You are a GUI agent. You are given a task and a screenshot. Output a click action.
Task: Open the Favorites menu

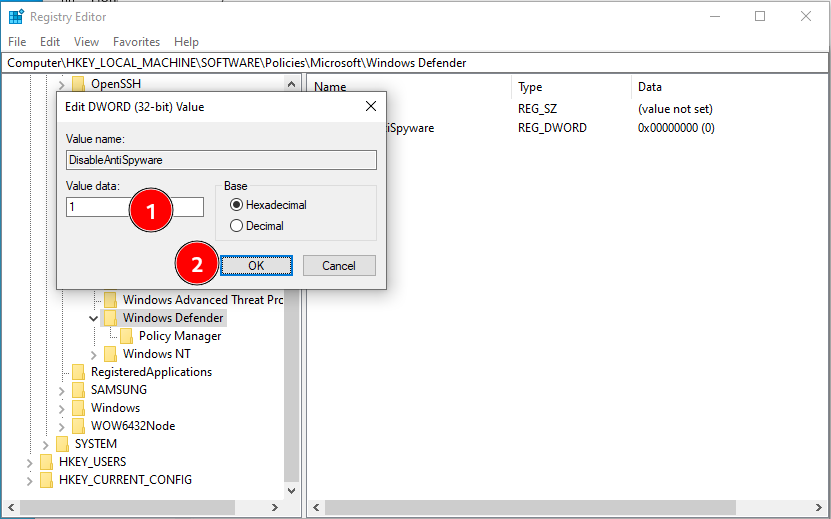[136, 42]
